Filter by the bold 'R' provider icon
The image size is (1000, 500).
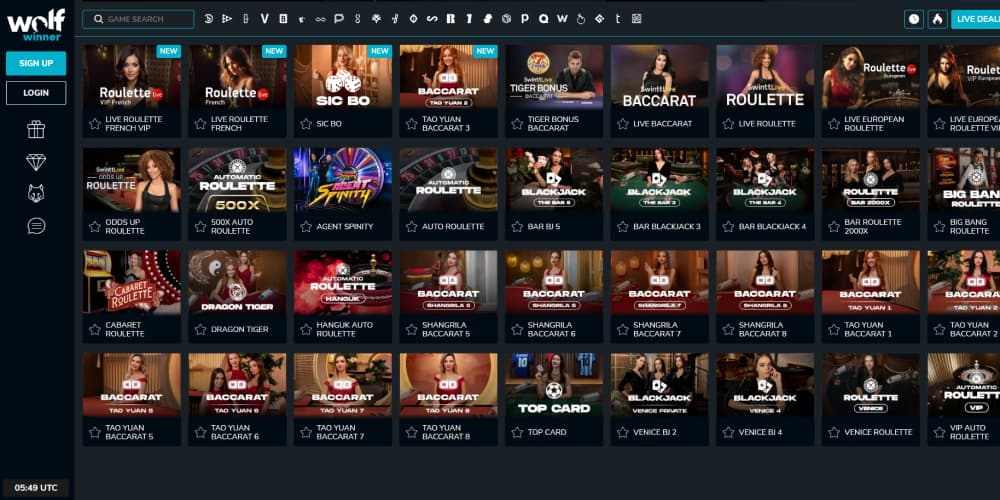(x=451, y=19)
